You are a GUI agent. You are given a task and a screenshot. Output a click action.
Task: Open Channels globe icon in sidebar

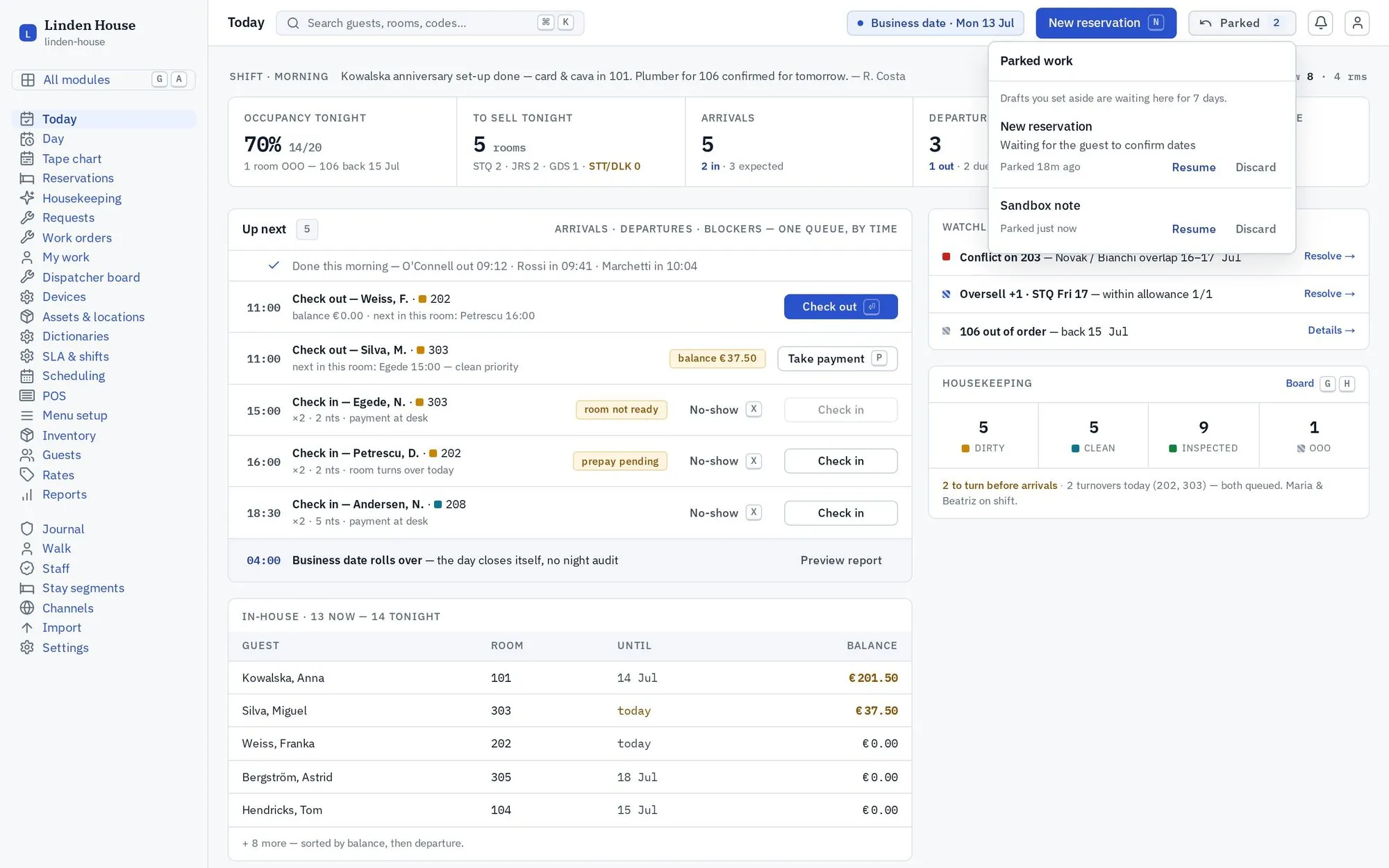tap(27, 608)
